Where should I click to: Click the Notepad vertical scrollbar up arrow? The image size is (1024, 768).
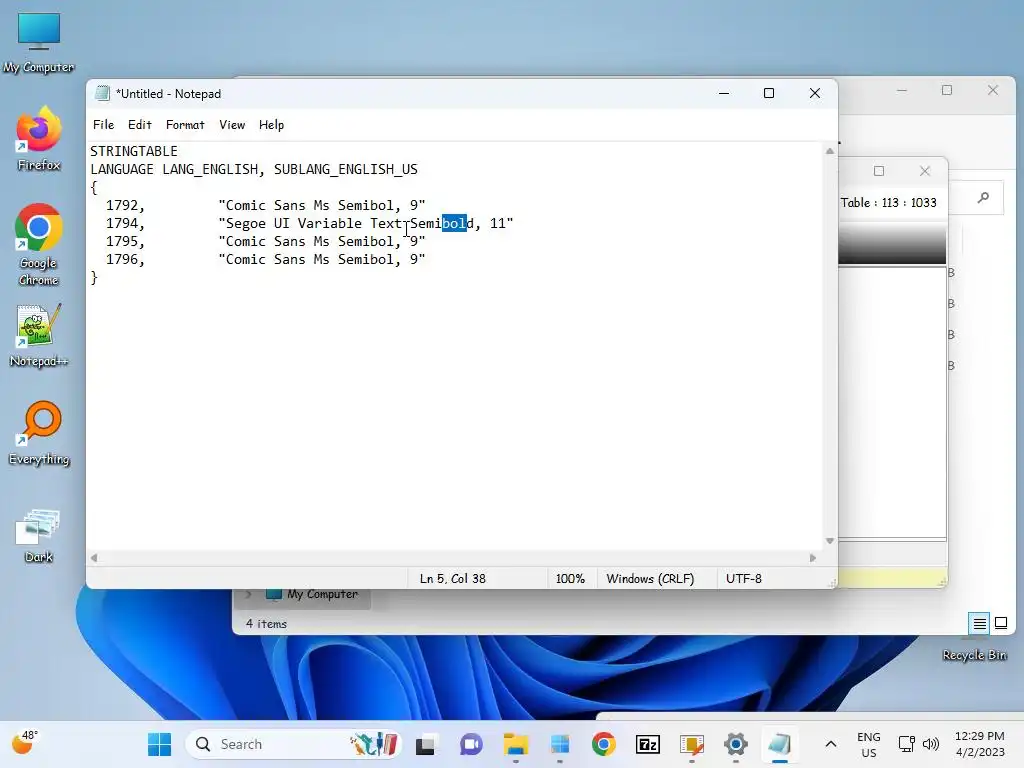[x=829, y=151]
